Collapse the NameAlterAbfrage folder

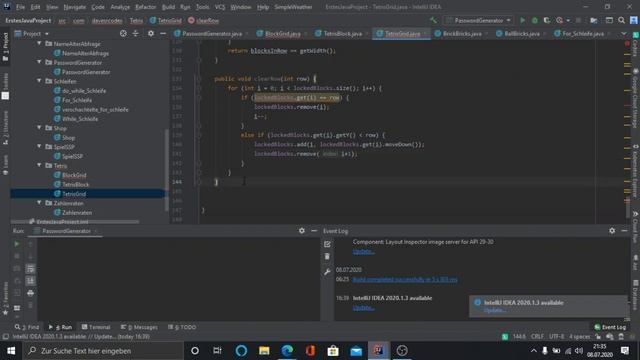[x=39, y=43]
